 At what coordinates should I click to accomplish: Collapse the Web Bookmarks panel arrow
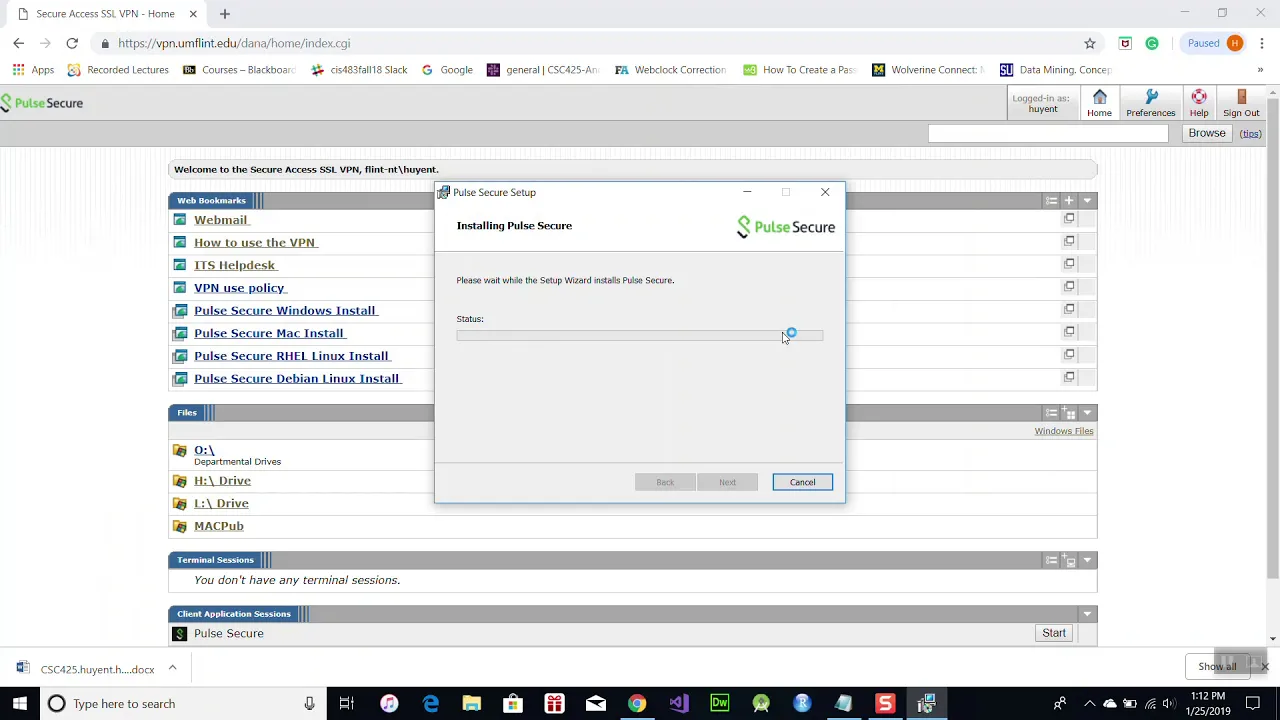(1087, 201)
